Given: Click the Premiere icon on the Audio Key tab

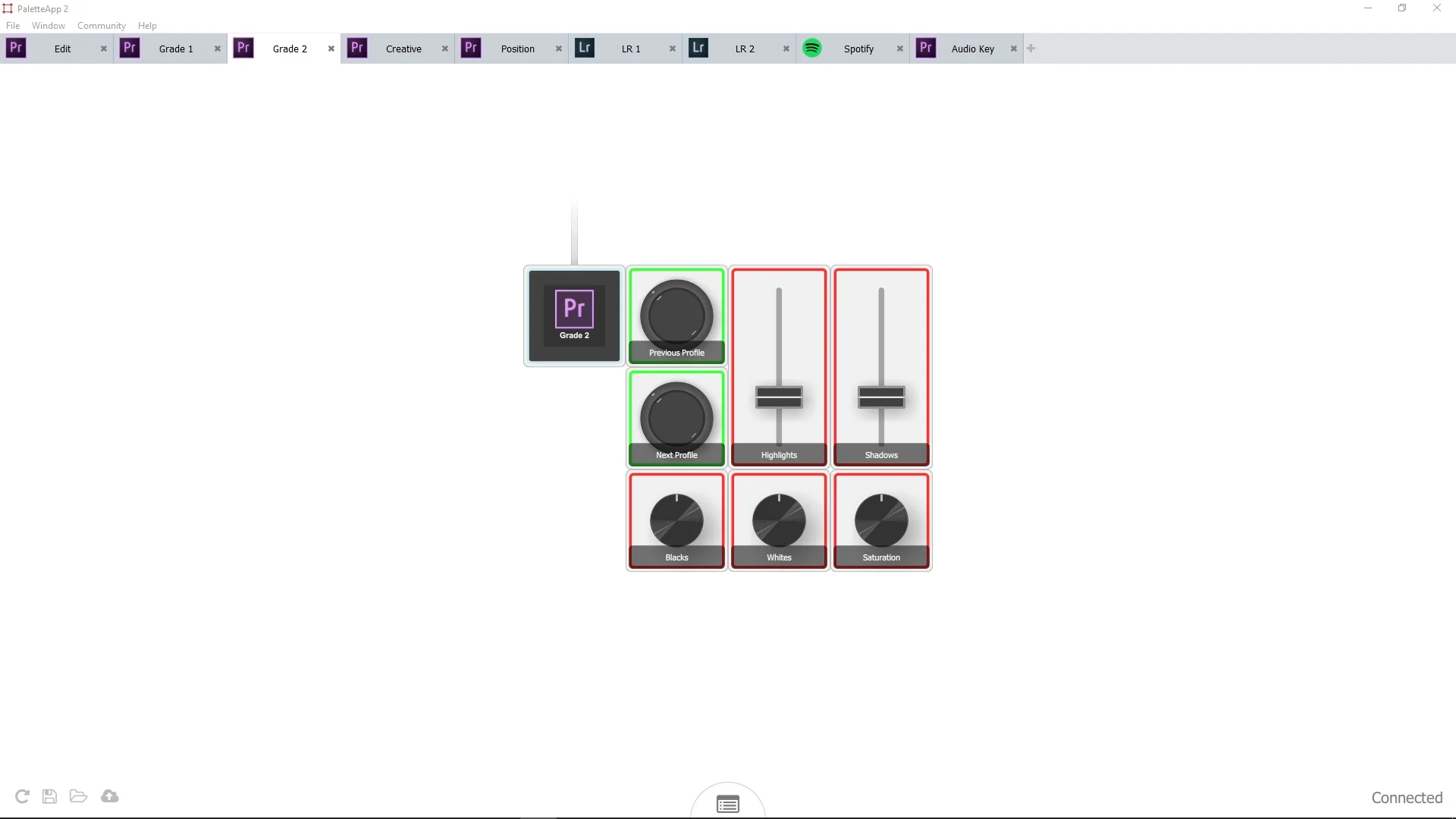Looking at the screenshot, I should coord(926,48).
